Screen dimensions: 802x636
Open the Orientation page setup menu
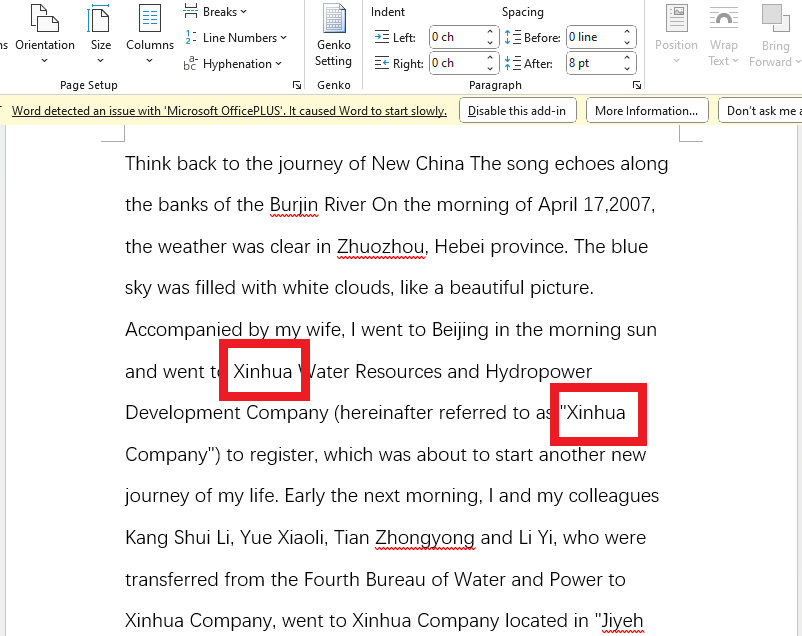click(x=44, y=33)
